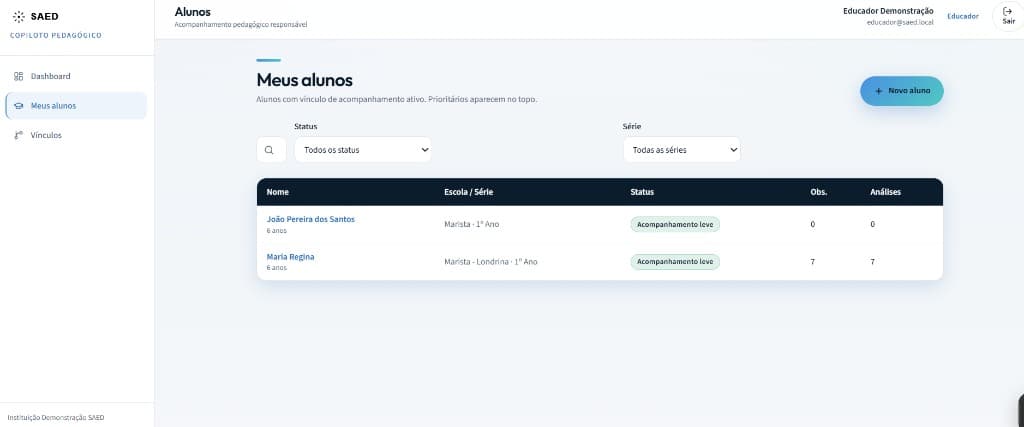The image size is (1024, 427).
Task: Click Marista · 1º Ano cell
Action: coord(472,224)
